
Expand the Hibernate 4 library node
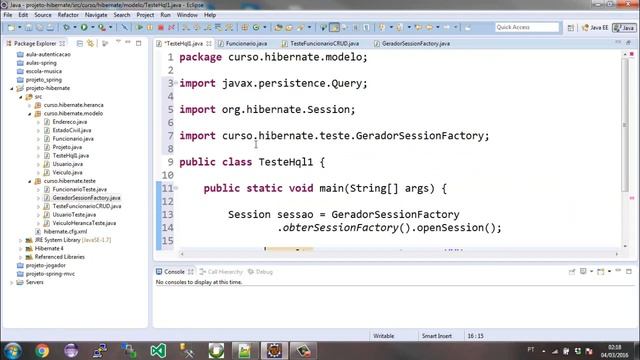21,249
